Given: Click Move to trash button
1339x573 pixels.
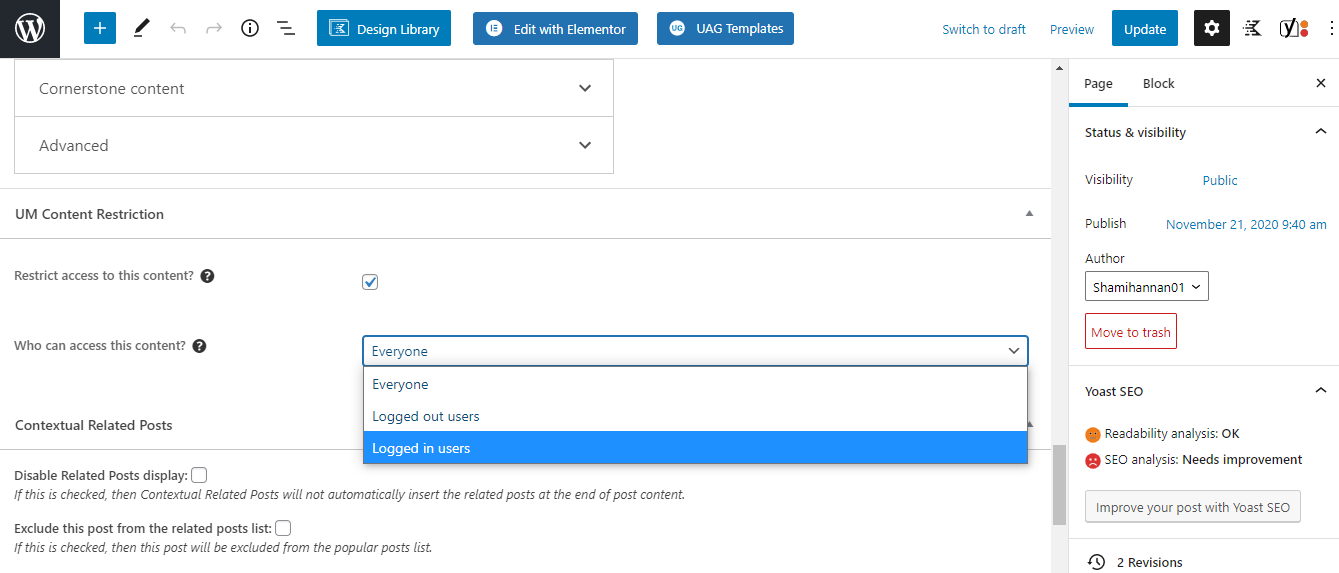Looking at the screenshot, I should point(1131,332).
